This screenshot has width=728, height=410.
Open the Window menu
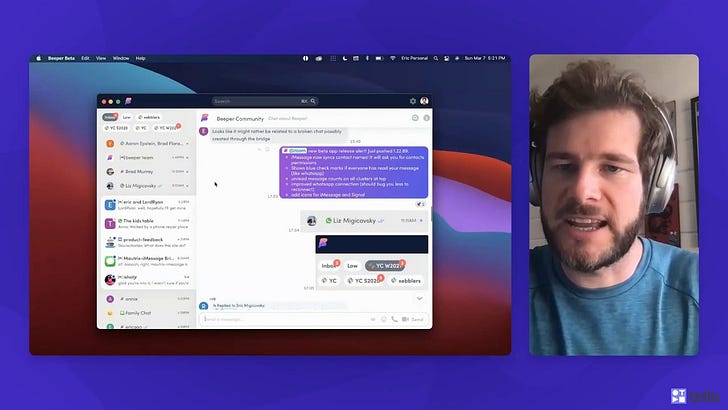click(121, 59)
